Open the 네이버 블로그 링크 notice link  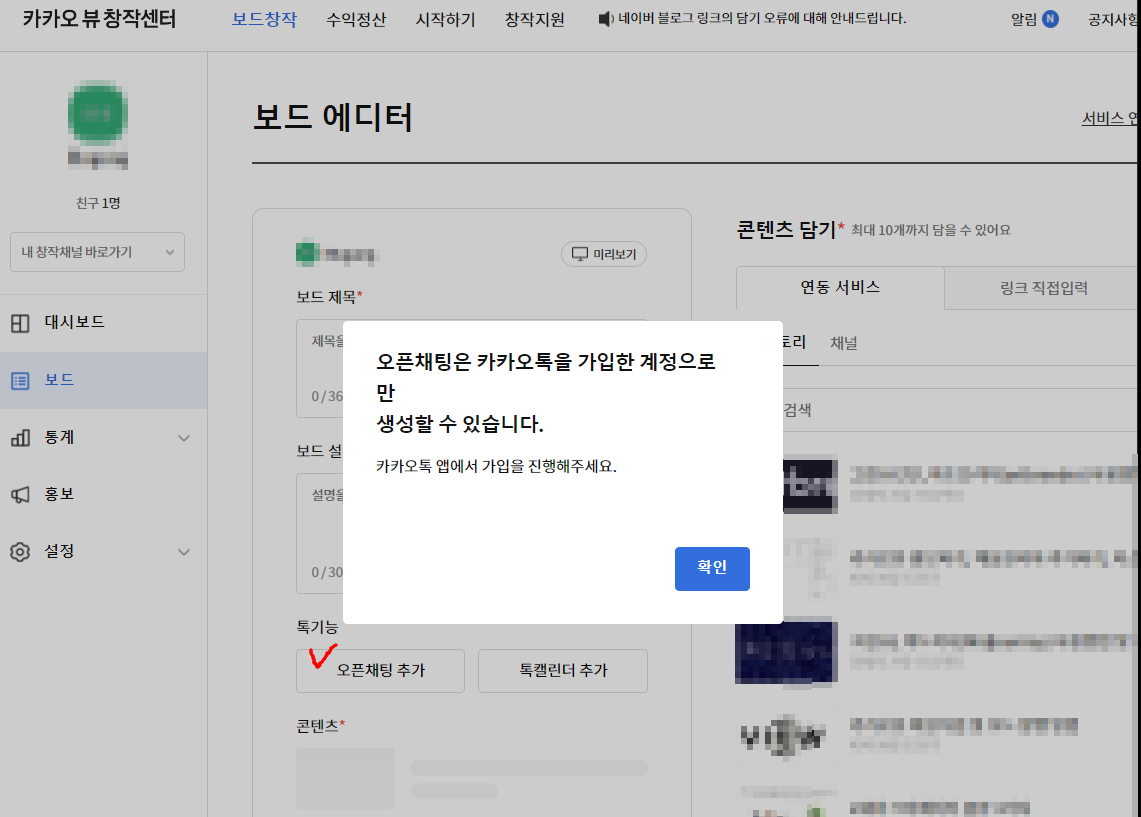click(x=762, y=18)
